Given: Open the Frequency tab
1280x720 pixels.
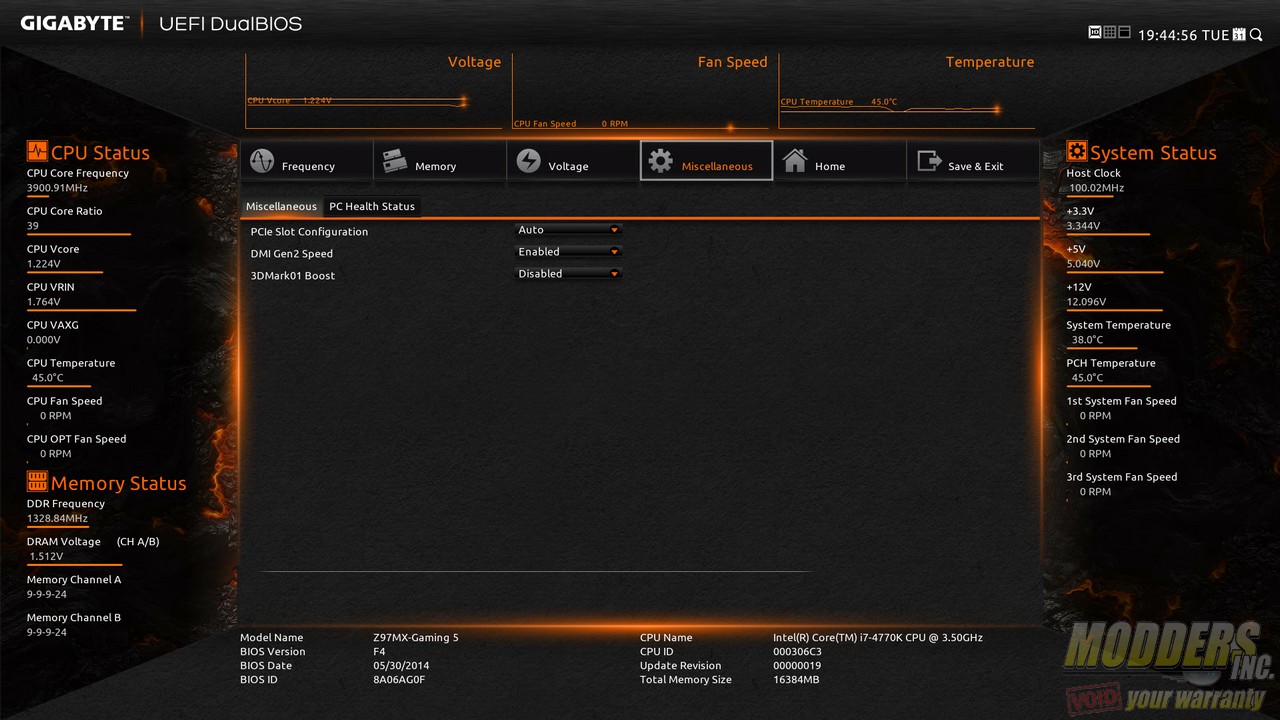Looking at the screenshot, I should pos(306,161).
